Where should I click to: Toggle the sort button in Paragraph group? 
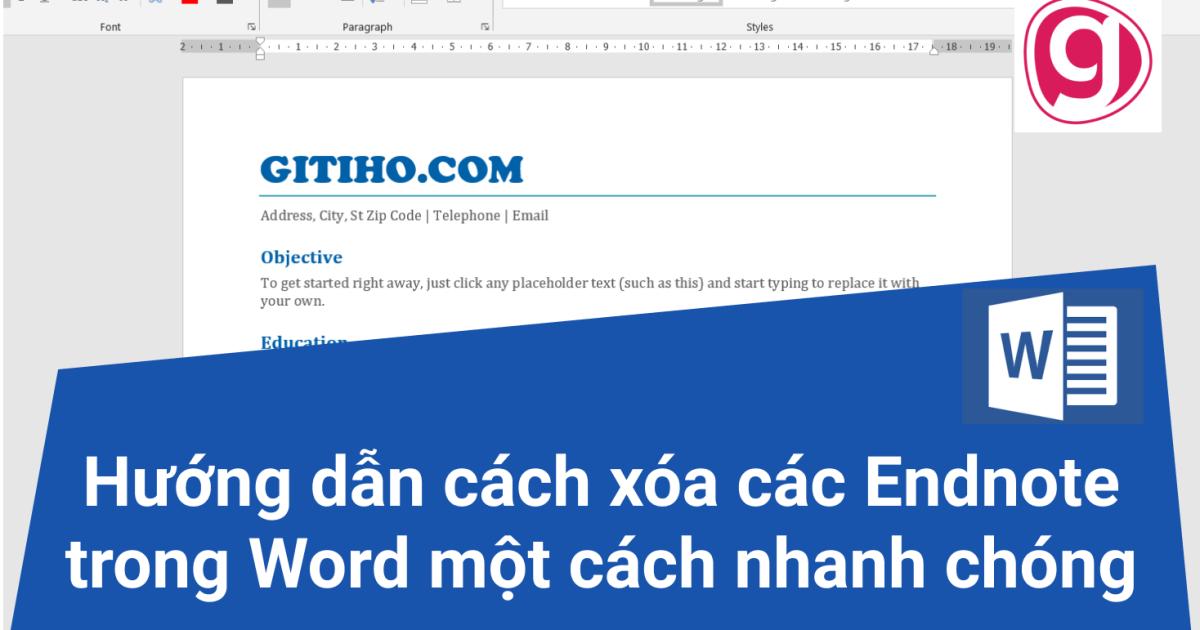point(347,4)
